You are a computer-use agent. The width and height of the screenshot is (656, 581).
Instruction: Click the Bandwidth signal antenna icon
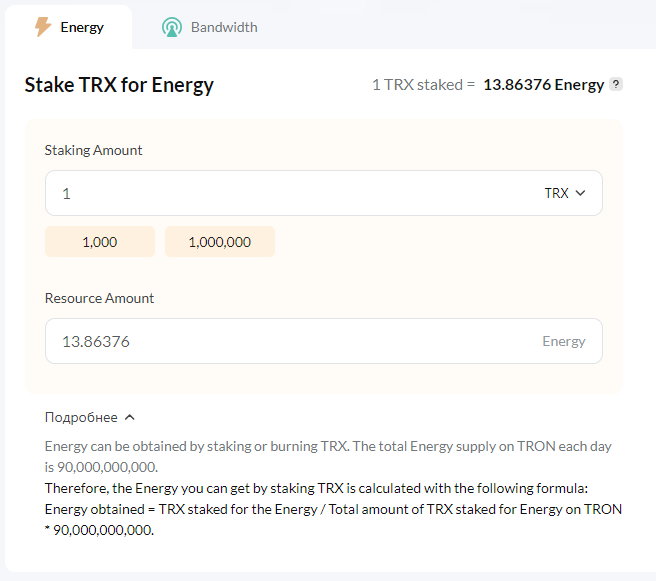click(x=172, y=27)
